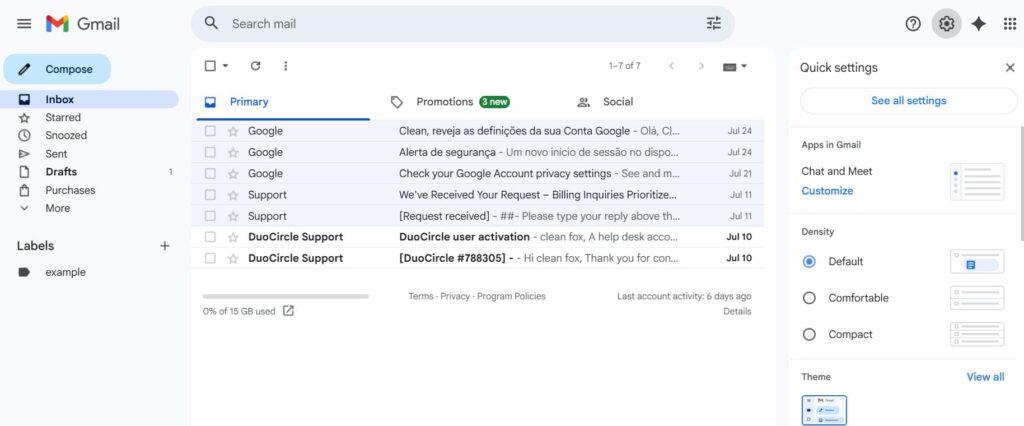Image resolution: width=1024 pixels, height=426 pixels.
Task: Open the Support help icon
Action: pyautogui.click(x=913, y=24)
